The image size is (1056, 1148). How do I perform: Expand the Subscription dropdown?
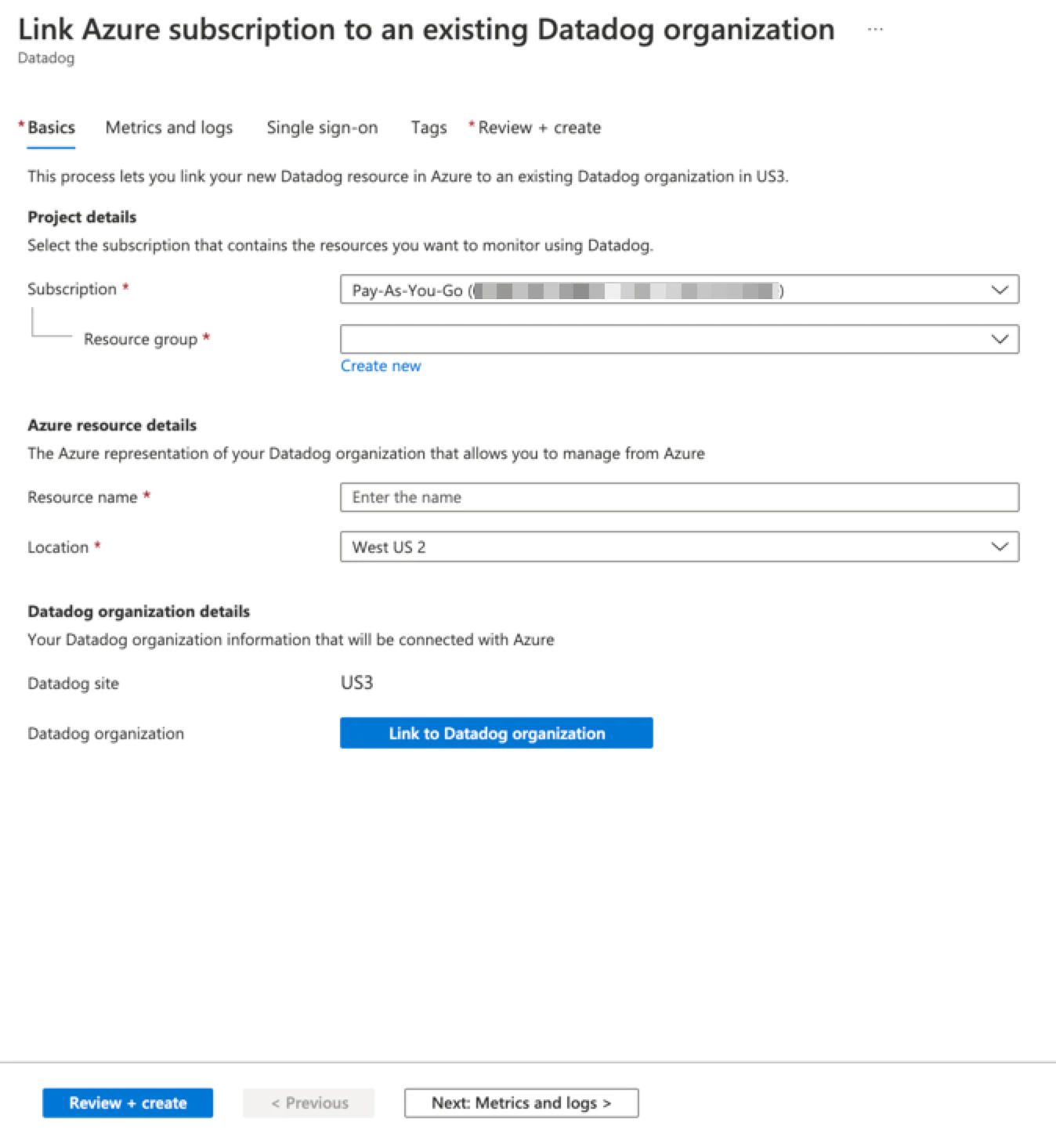[x=679, y=290]
